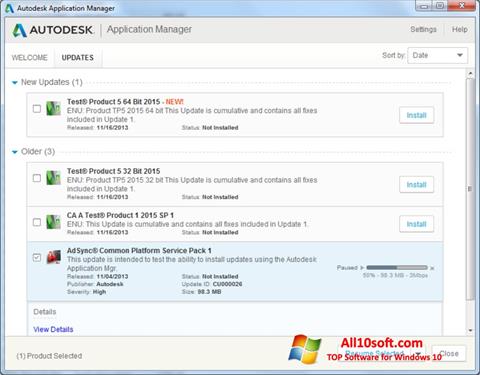Click the 'Update ID: CU000026' text
Image resolution: width=480 pixels, height=375 pixels.
point(212,284)
